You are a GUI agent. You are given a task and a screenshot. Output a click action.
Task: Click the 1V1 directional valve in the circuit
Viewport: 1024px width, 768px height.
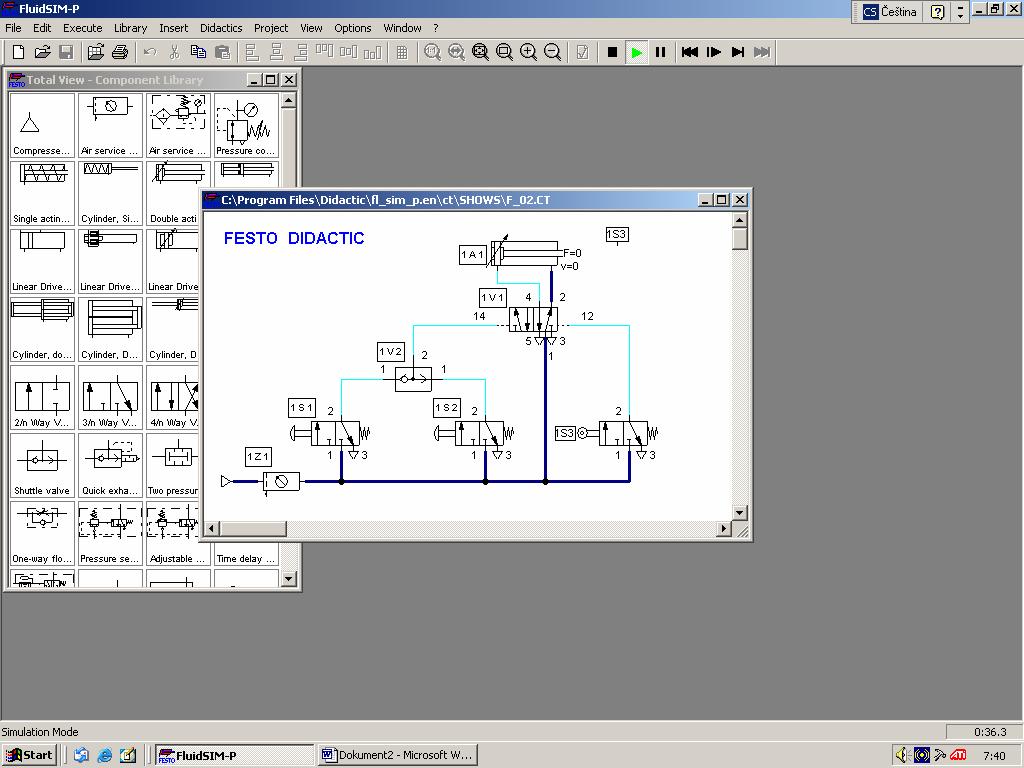click(533, 320)
